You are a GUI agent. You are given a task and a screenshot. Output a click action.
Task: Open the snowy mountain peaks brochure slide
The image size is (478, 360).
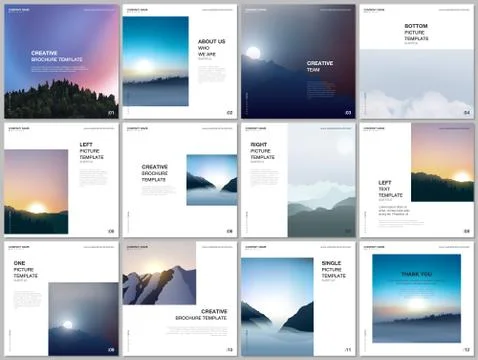[x=180, y=299]
